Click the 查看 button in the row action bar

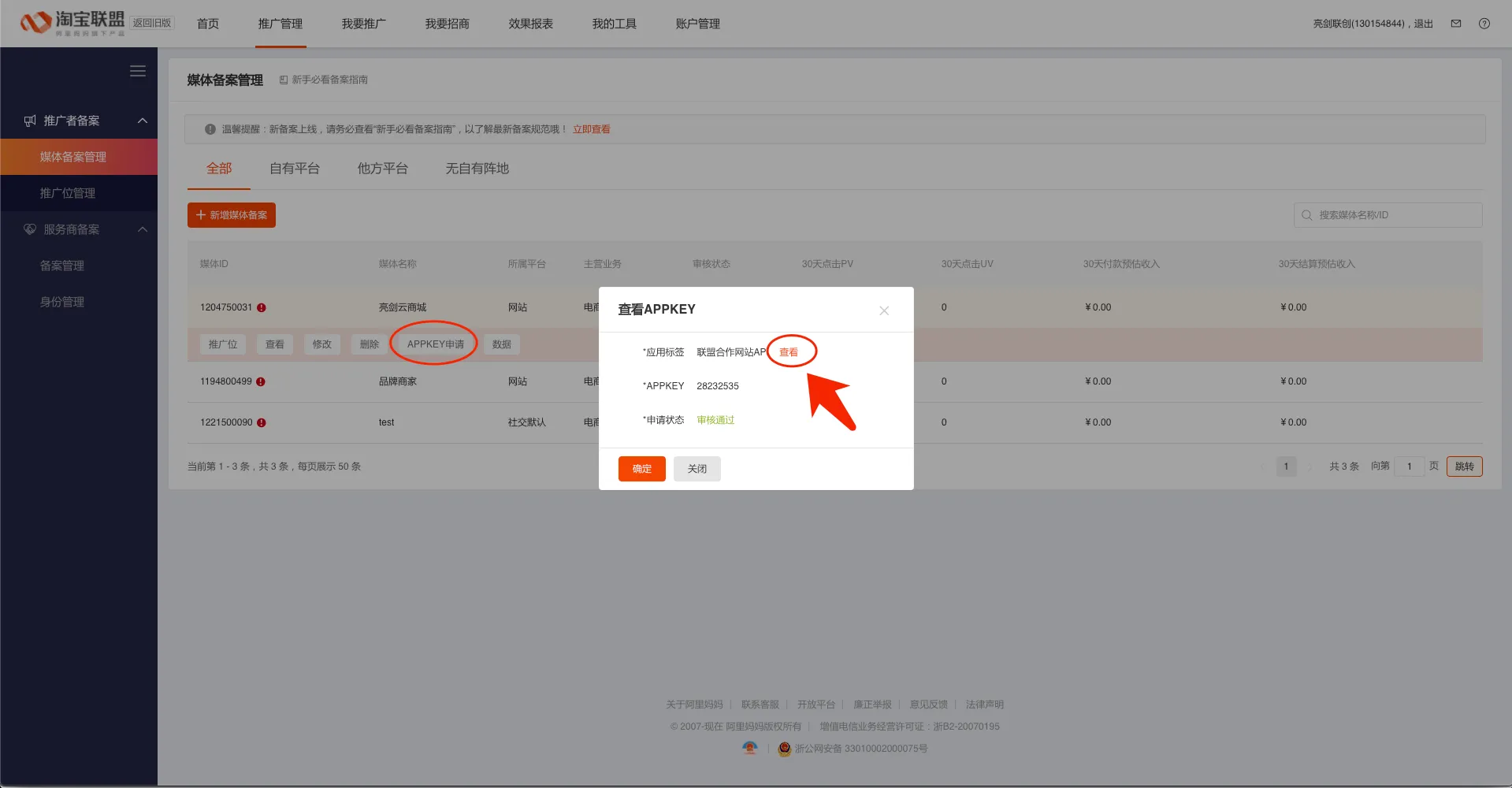pos(275,344)
